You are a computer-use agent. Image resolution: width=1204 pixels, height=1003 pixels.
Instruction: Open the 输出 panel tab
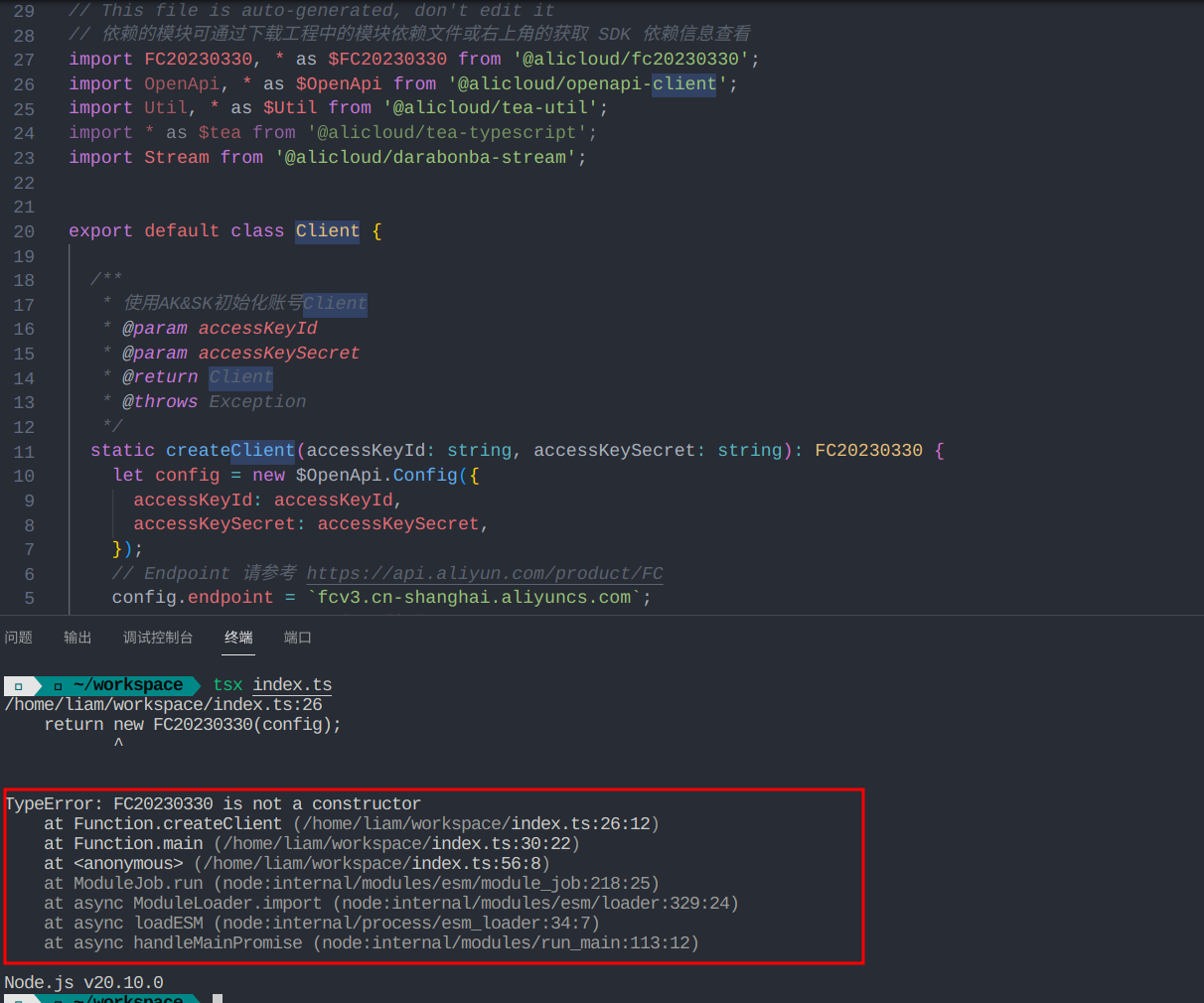[x=77, y=638]
